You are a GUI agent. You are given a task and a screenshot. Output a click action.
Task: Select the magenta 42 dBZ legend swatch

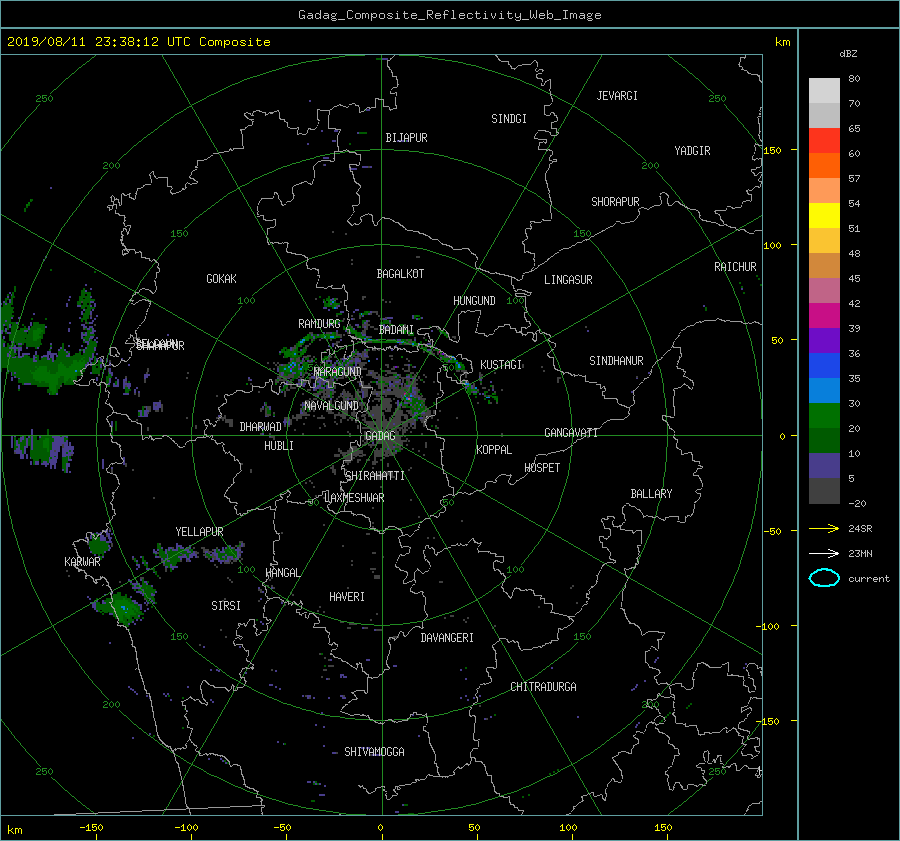coord(824,315)
